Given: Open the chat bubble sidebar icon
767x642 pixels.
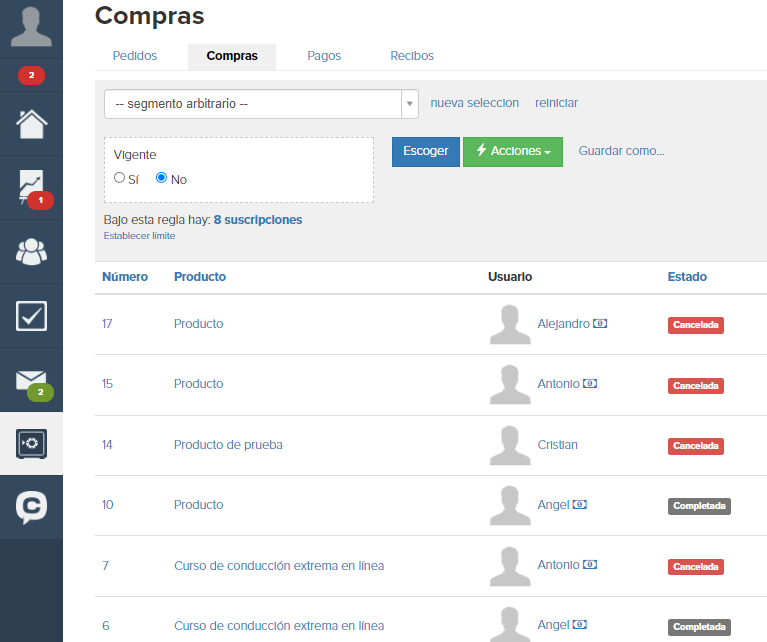Looking at the screenshot, I should coord(31,507).
